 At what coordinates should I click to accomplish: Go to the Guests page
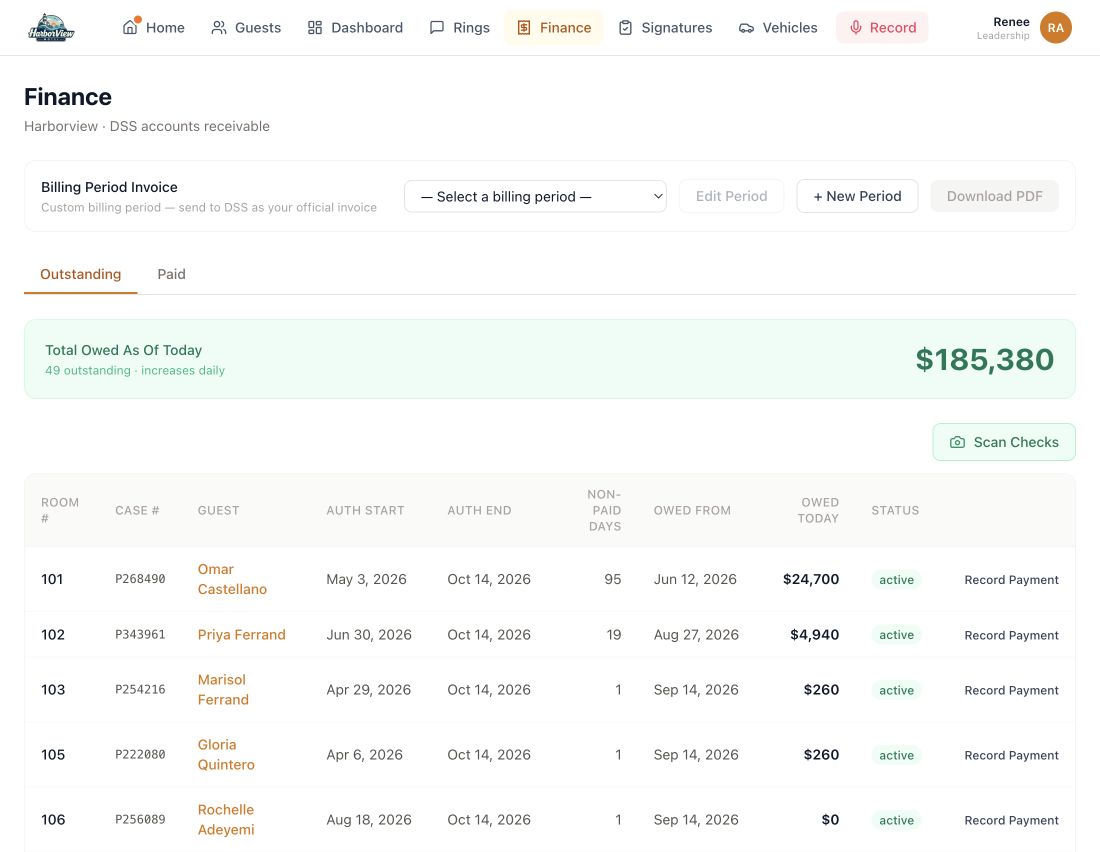tap(246, 27)
